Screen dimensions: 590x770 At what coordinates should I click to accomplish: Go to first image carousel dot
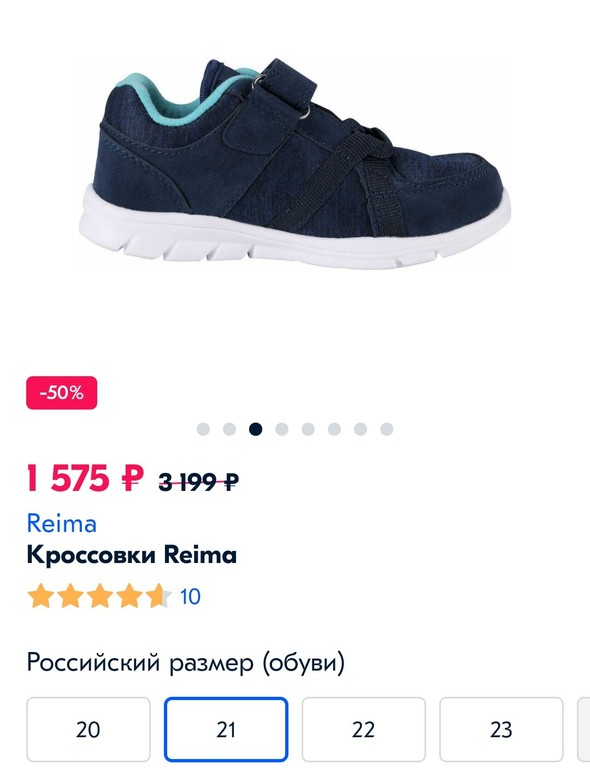[203, 429]
